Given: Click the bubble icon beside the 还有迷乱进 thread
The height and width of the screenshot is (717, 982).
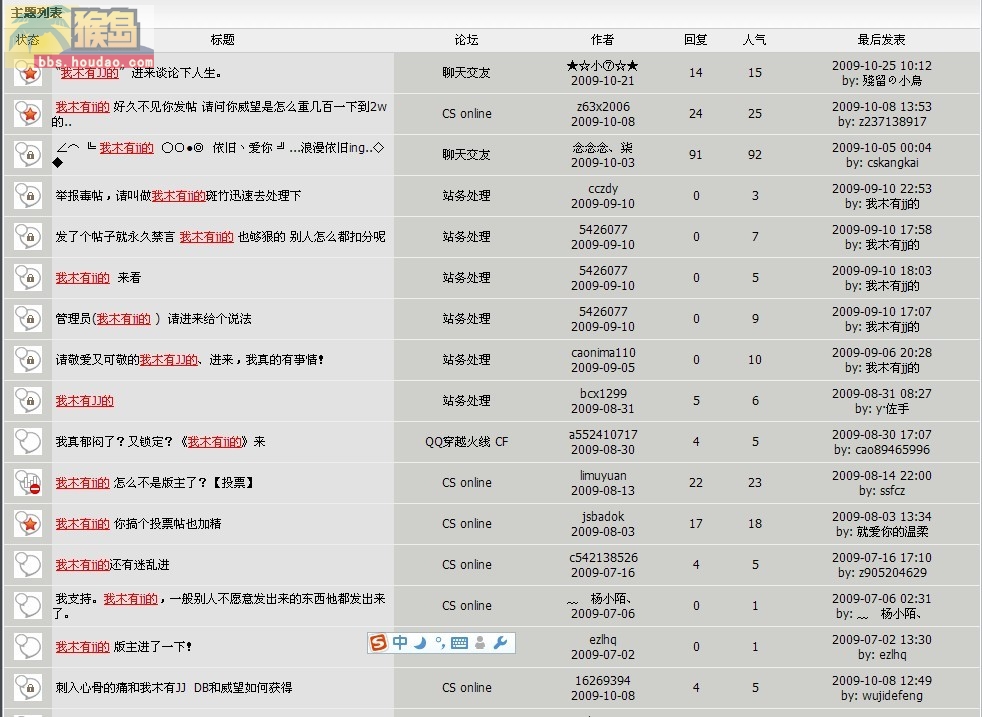Looking at the screenshot, I should coord(28,565).
